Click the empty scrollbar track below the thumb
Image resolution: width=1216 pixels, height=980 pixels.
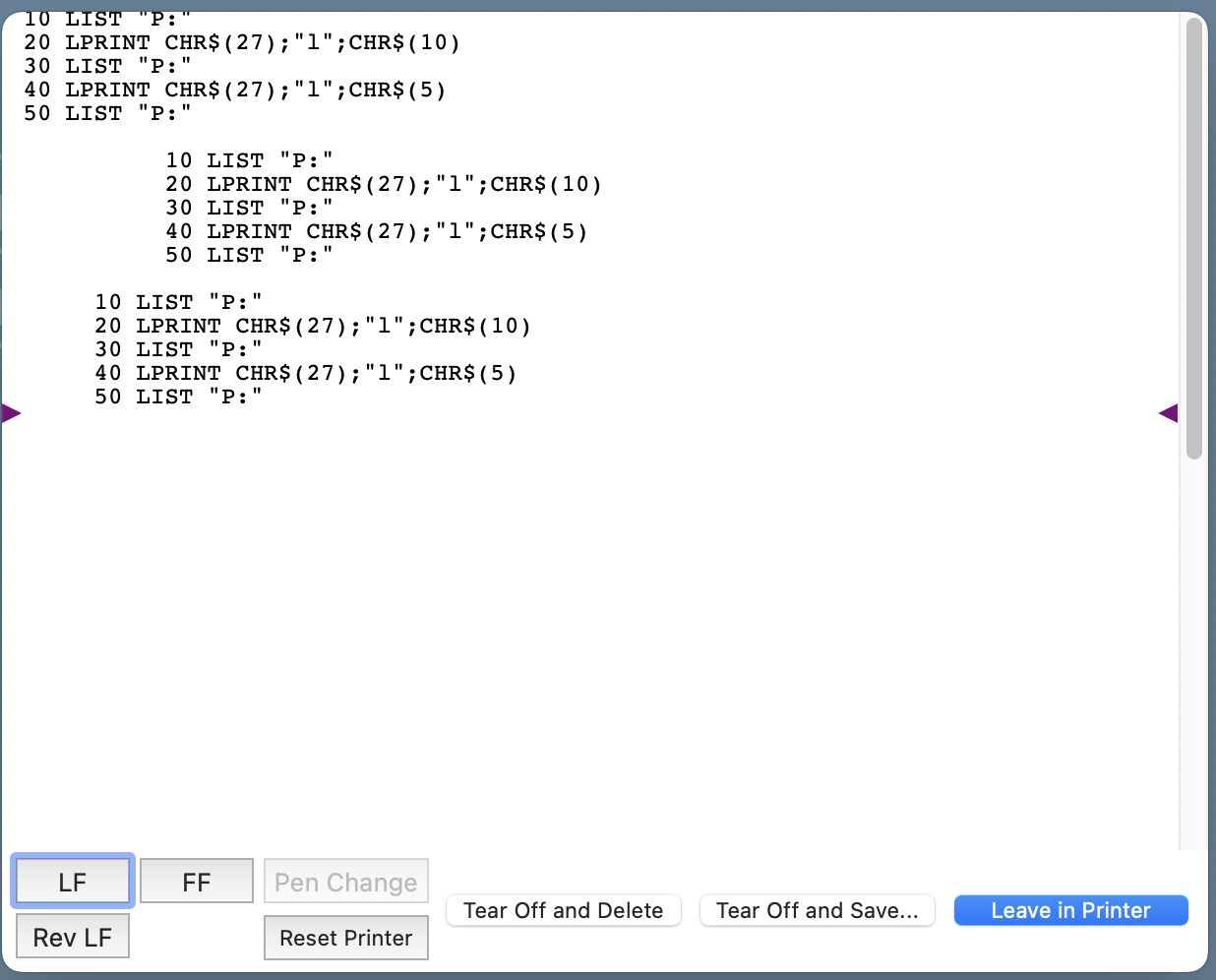[x=1193, y=649]
